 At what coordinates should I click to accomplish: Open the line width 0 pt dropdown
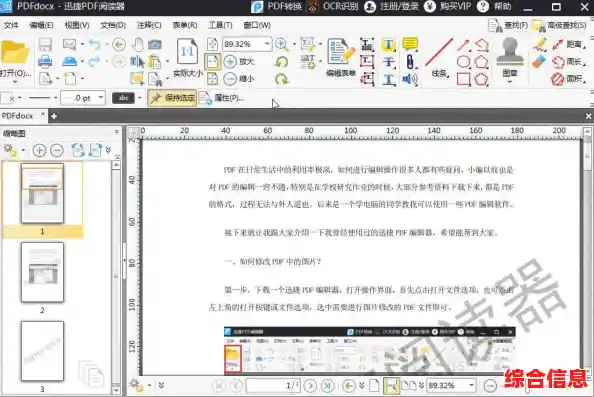[x=101, y=98]
